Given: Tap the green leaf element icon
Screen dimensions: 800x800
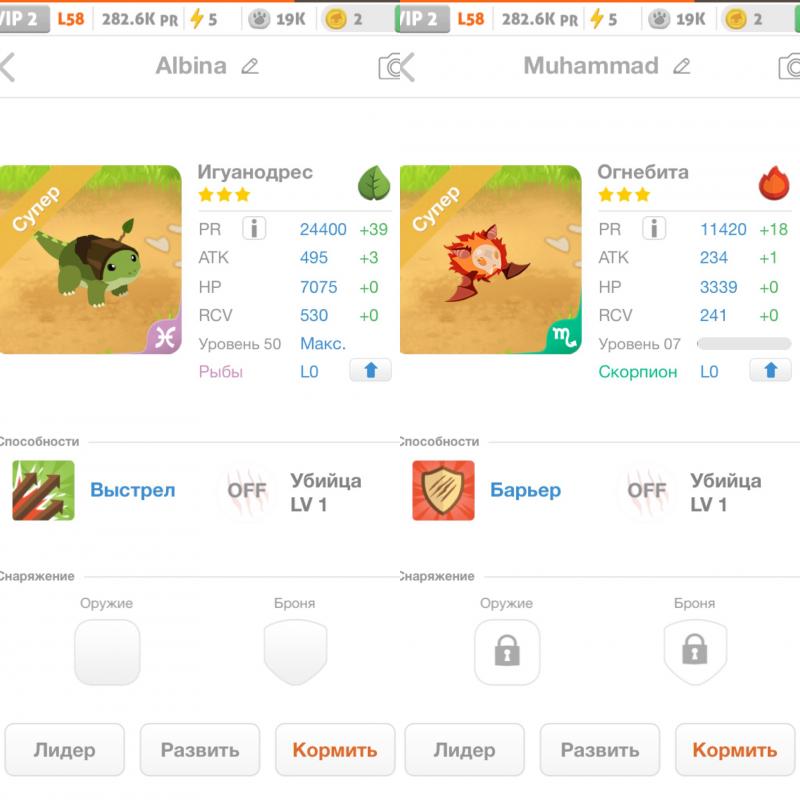Looking at the screenshot, I should coord(374,183).
